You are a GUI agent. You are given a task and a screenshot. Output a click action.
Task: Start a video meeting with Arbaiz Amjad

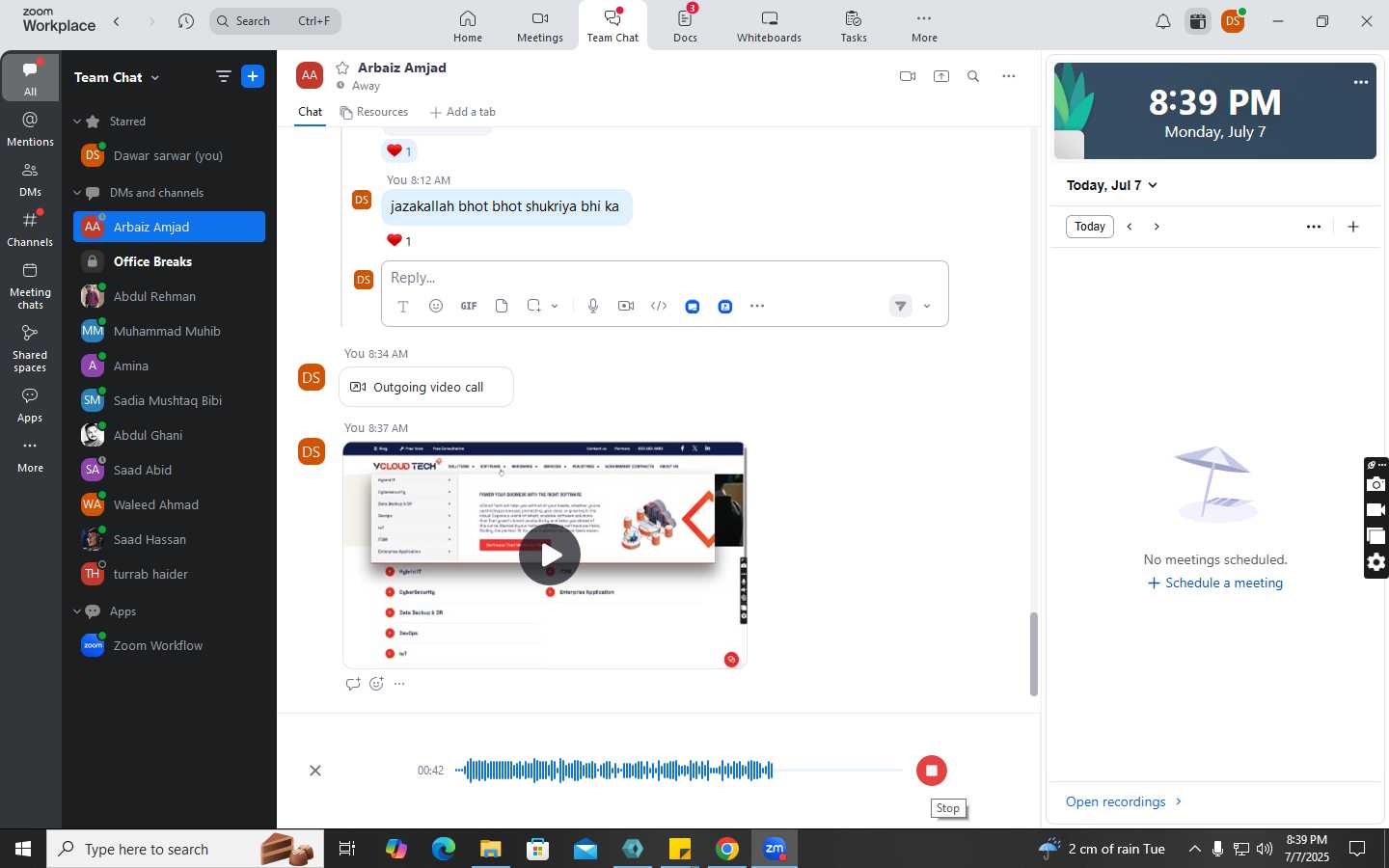pos(908,76)
